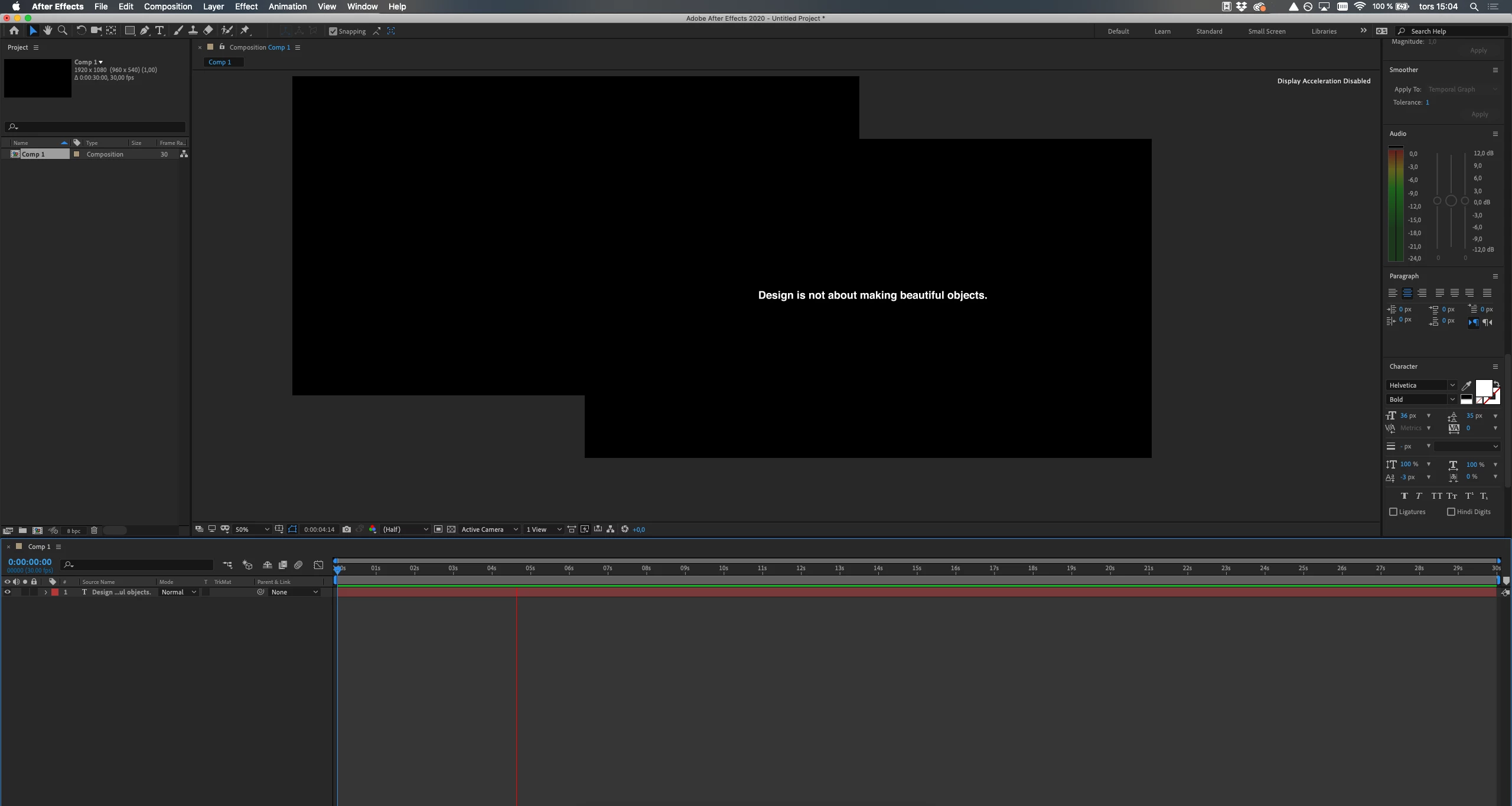Select the Horizontal Type tool
The image size is (1512, 806).
click(159, 31)
